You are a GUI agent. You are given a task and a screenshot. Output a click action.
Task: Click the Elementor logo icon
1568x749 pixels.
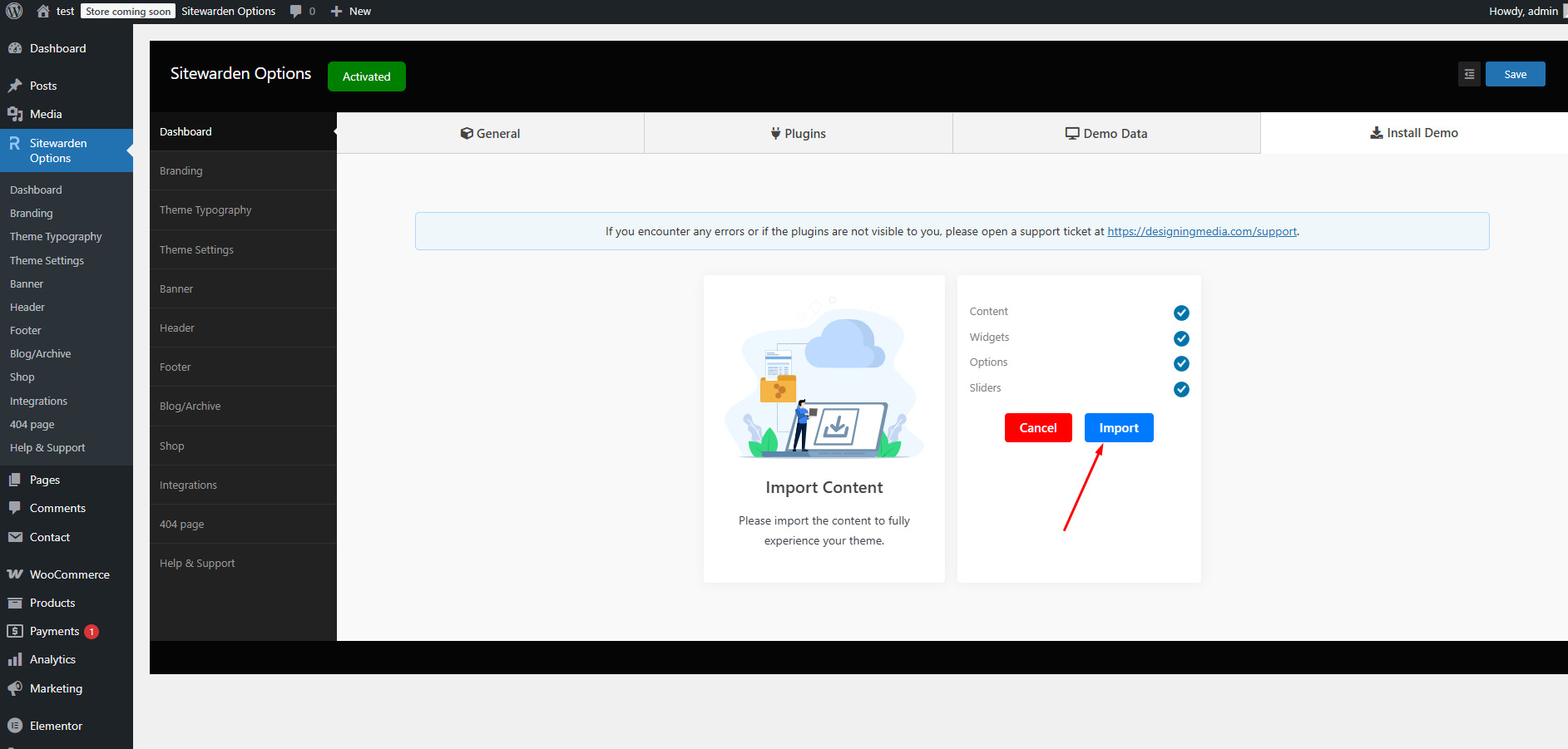click(15, 726)
